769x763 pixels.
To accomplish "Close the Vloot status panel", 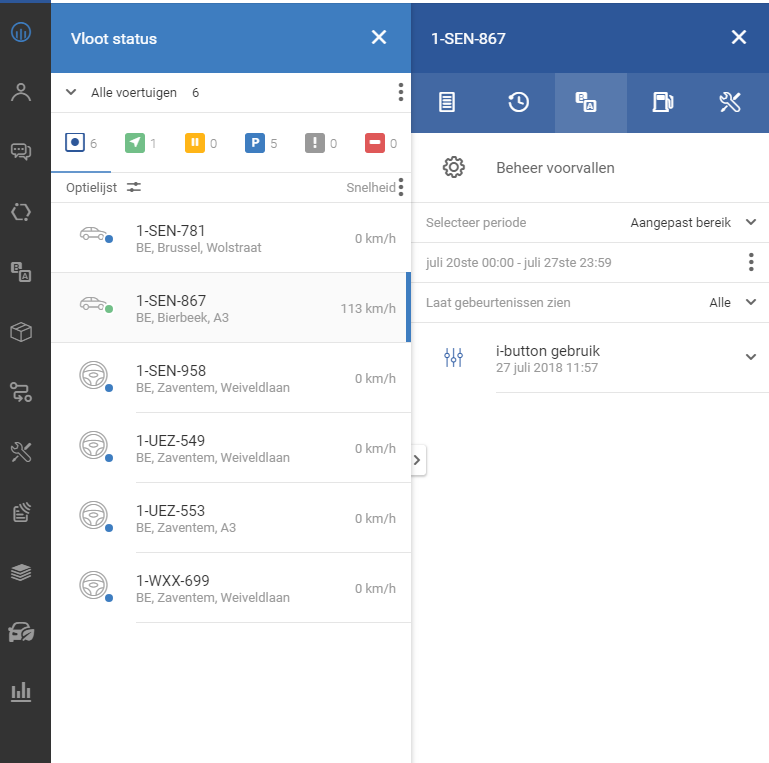I will [x=379, y=37].
